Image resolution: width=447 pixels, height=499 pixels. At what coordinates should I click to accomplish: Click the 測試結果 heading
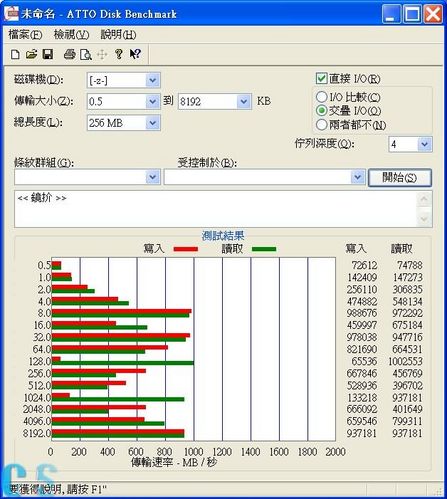[x=223, y=235]
